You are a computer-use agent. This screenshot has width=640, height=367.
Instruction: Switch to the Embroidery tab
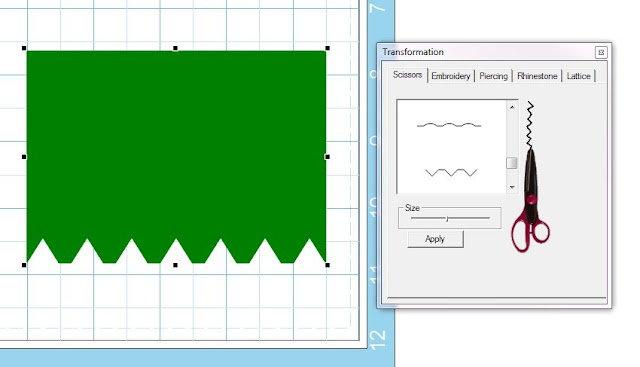[451, 76]
